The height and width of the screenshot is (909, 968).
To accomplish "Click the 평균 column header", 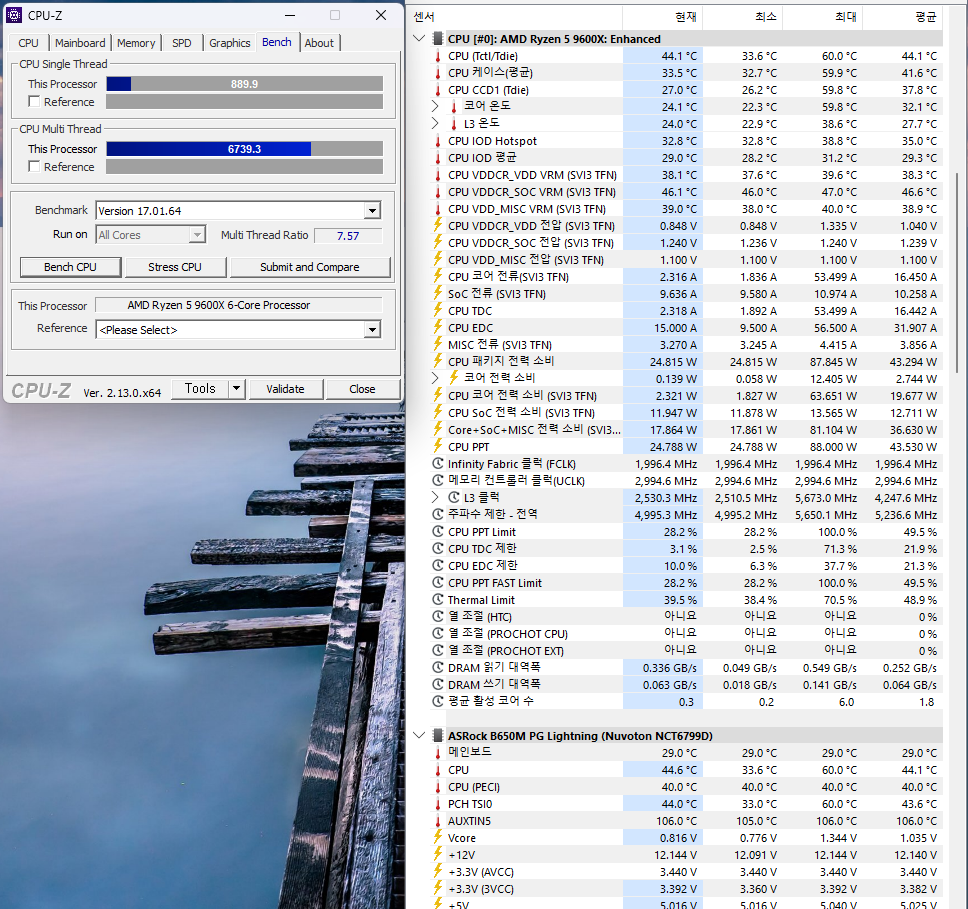I will coord(903,17).
